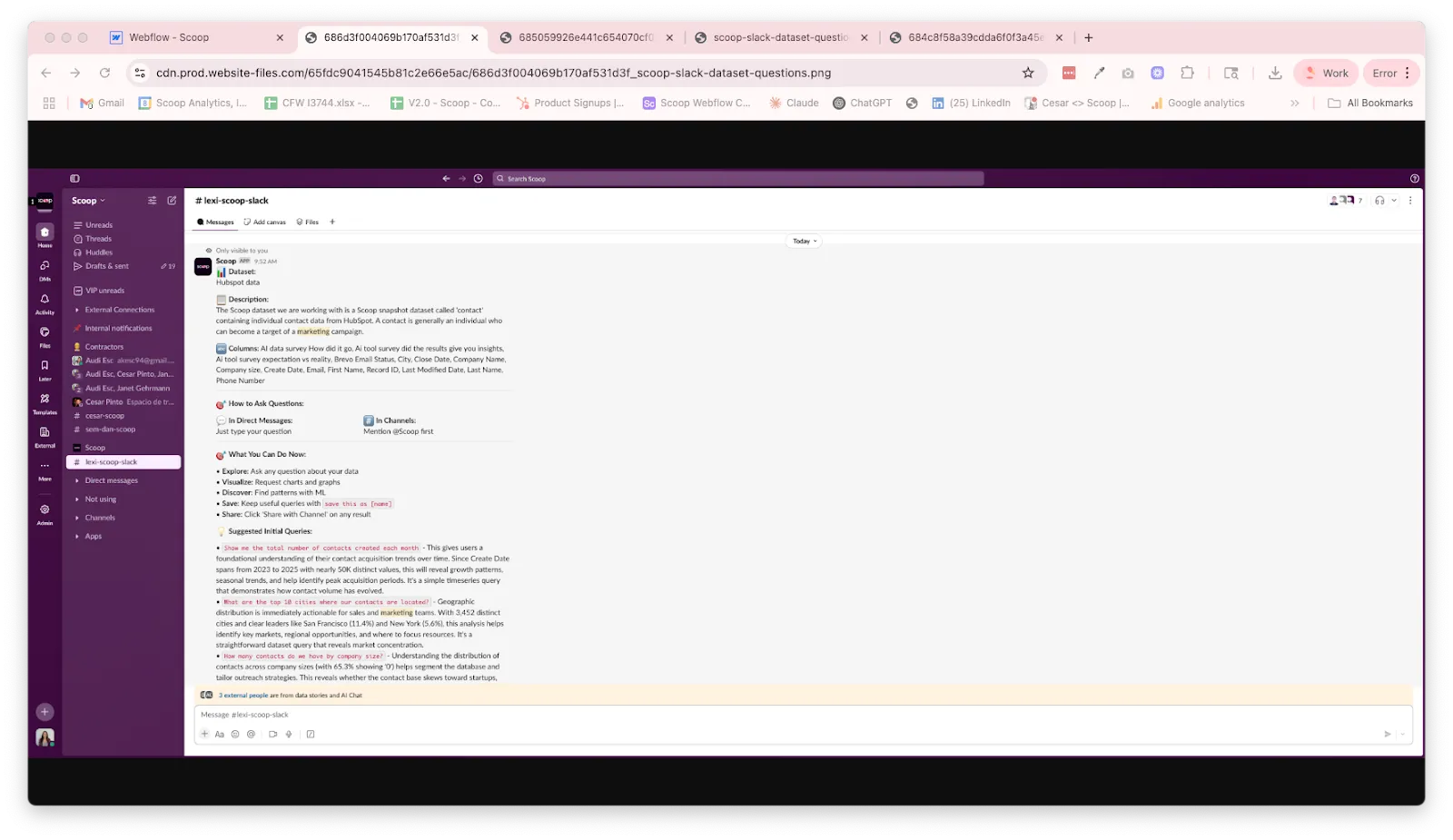Screen dimensions: 1453x840
Task: Expand the Channels section
Action: (98, 517)
